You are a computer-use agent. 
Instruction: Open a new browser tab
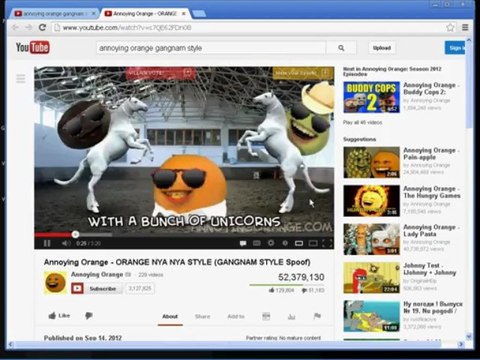[199, 14]
